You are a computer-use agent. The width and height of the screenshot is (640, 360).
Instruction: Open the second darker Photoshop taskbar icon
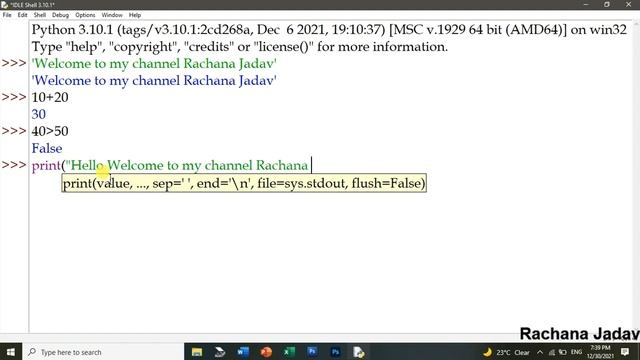coord(336,352)
